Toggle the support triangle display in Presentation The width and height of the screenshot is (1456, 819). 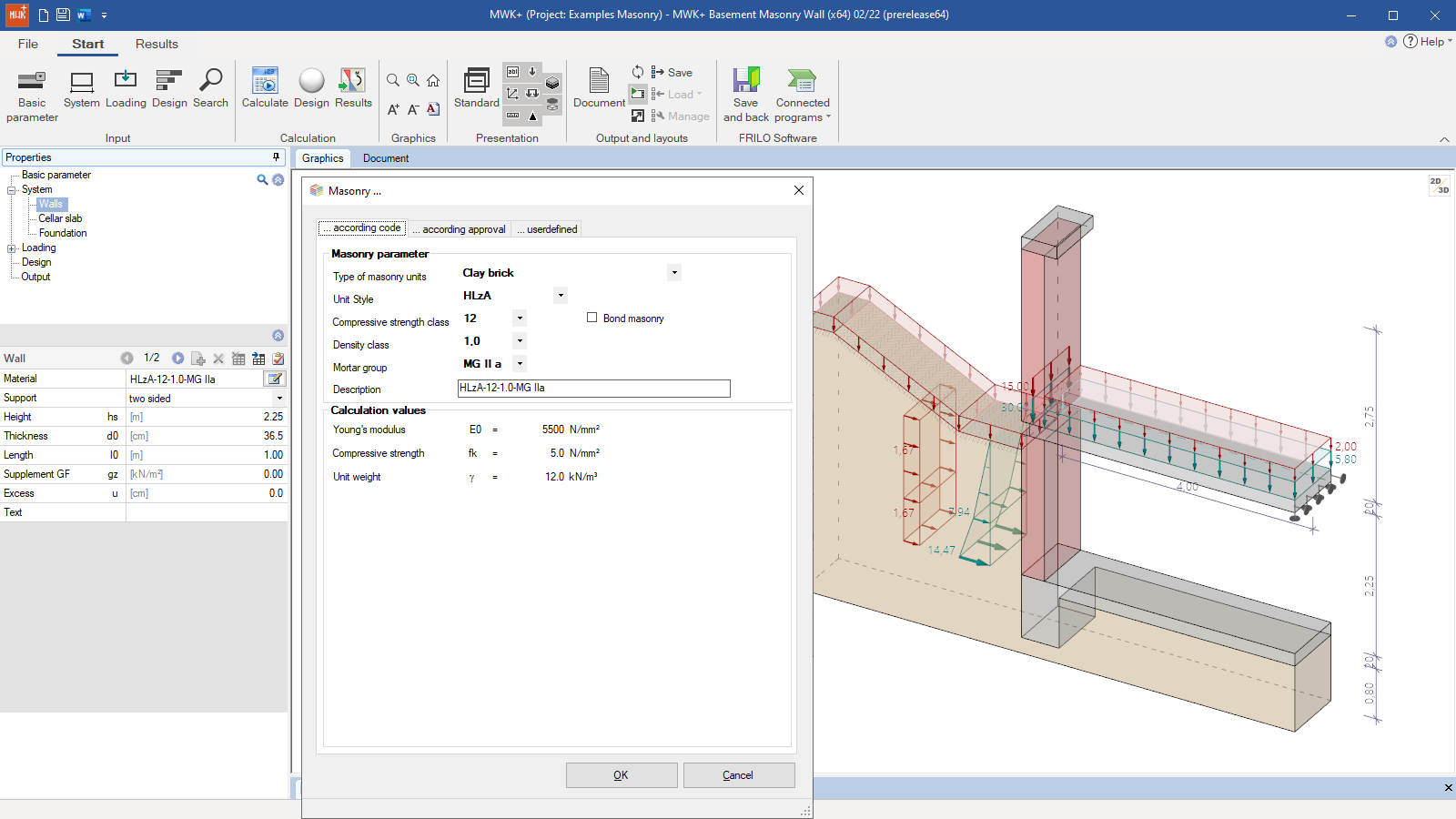tap(532, 116)
